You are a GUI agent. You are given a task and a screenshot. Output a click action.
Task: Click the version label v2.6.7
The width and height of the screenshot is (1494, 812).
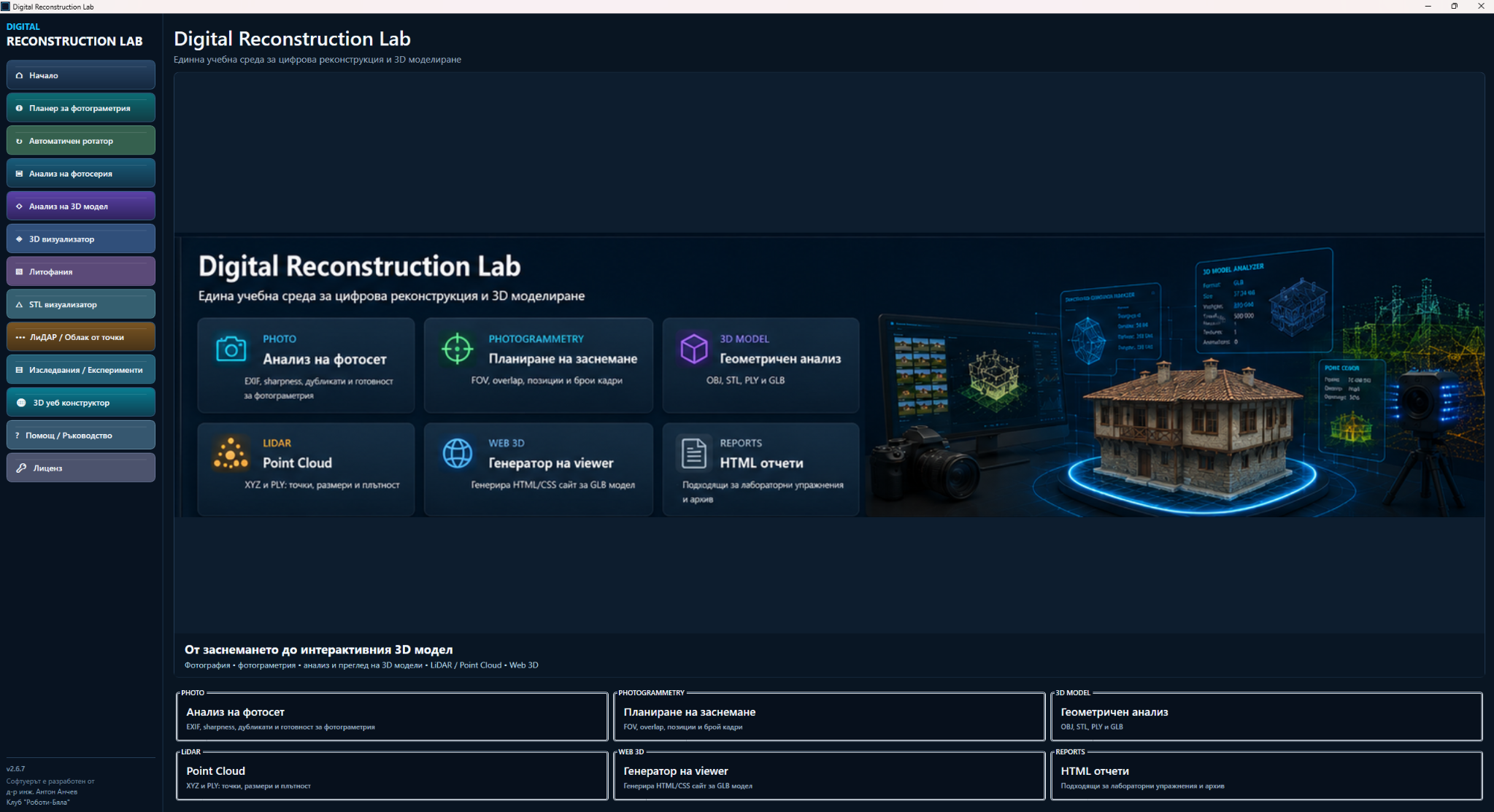(x=16, y=769)
